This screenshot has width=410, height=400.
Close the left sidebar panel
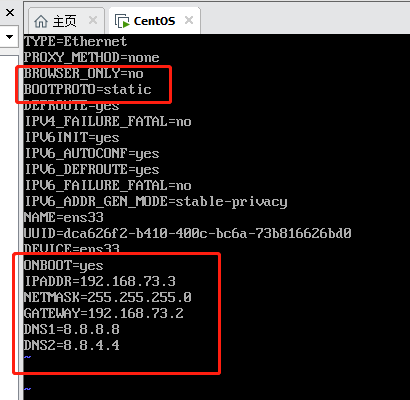pyautogui.click(x=10, y=13)
